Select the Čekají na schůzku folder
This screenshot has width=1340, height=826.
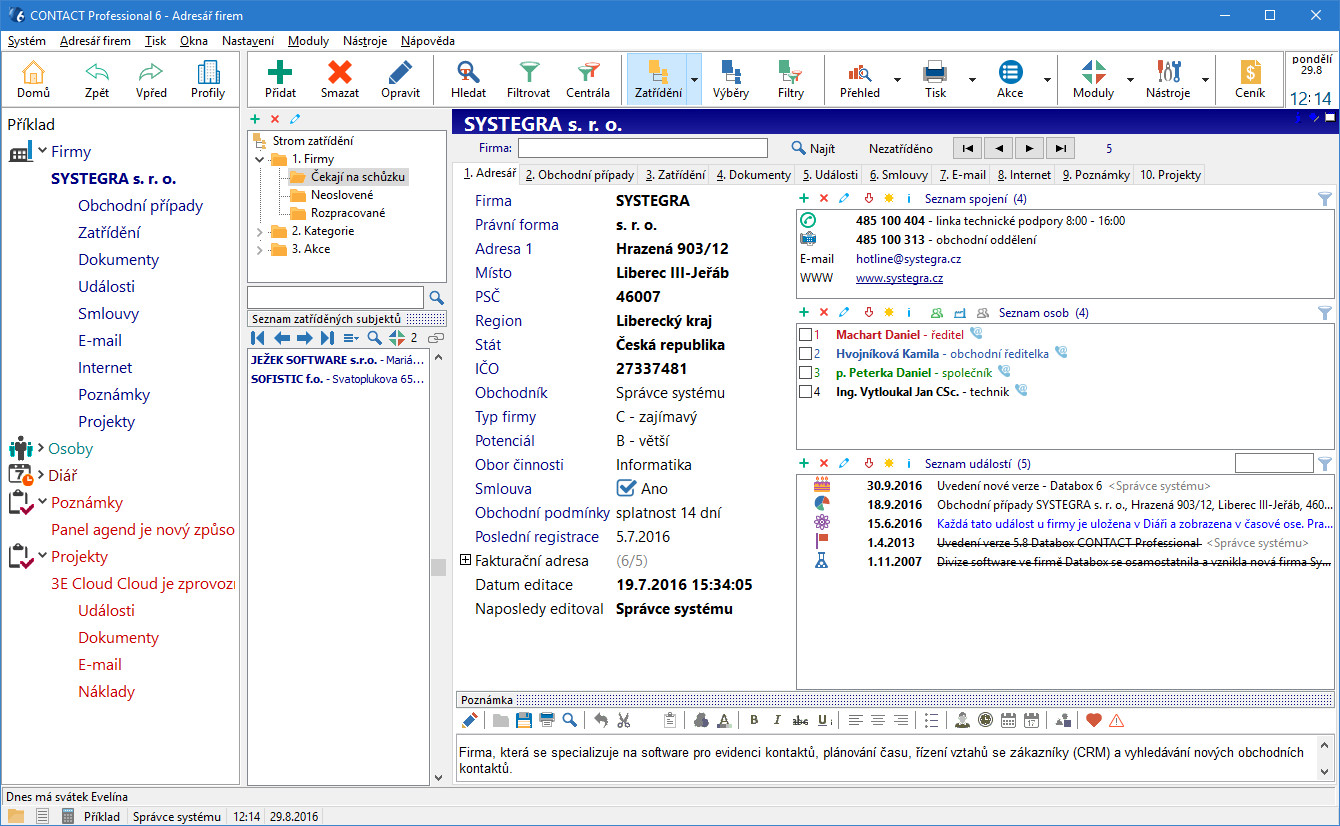tap(358, 177)
